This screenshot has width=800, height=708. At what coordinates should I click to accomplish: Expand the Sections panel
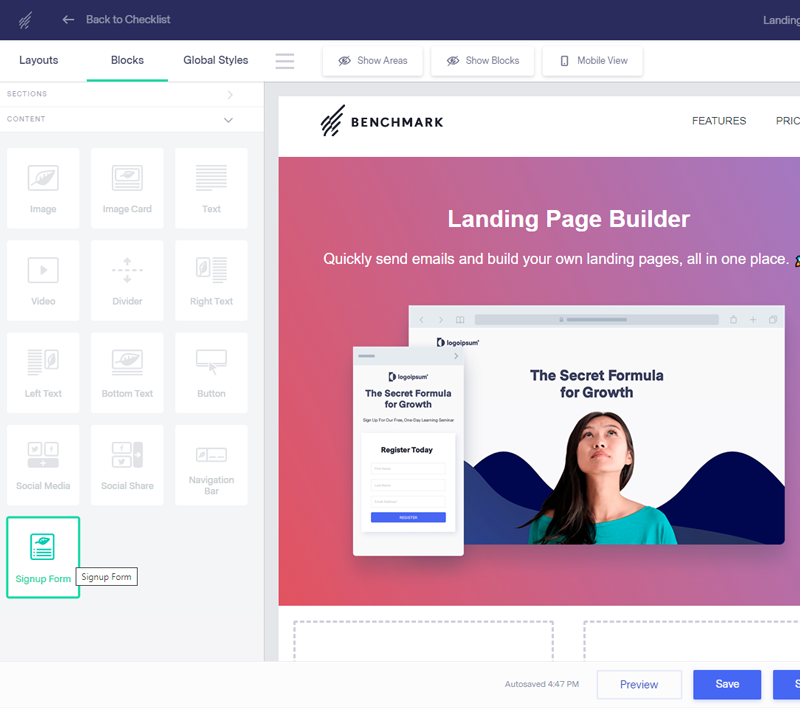tap(230, 94)
